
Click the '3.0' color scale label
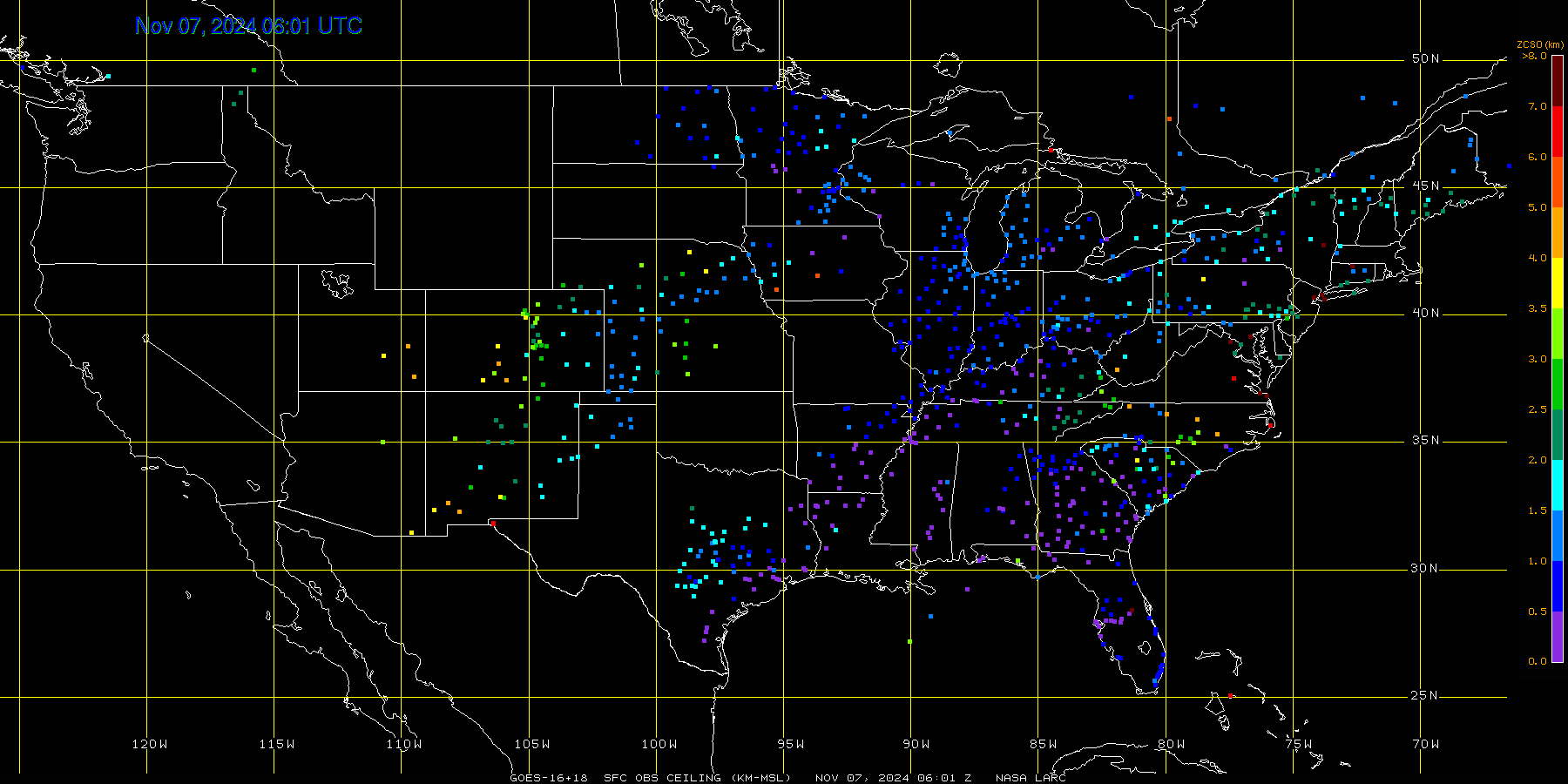(1538, 359)
